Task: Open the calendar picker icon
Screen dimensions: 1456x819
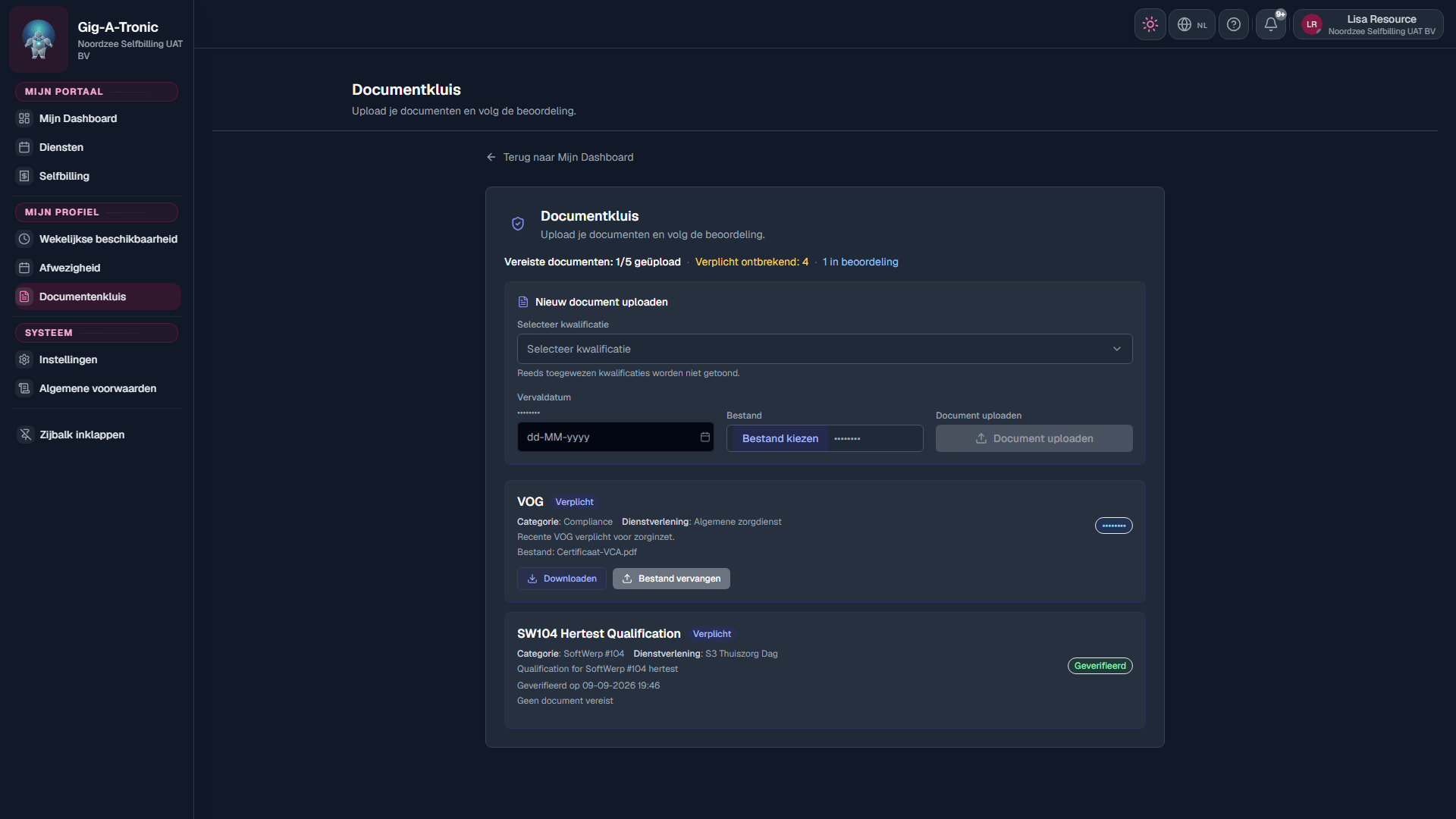Action: [x=704, y=437]
